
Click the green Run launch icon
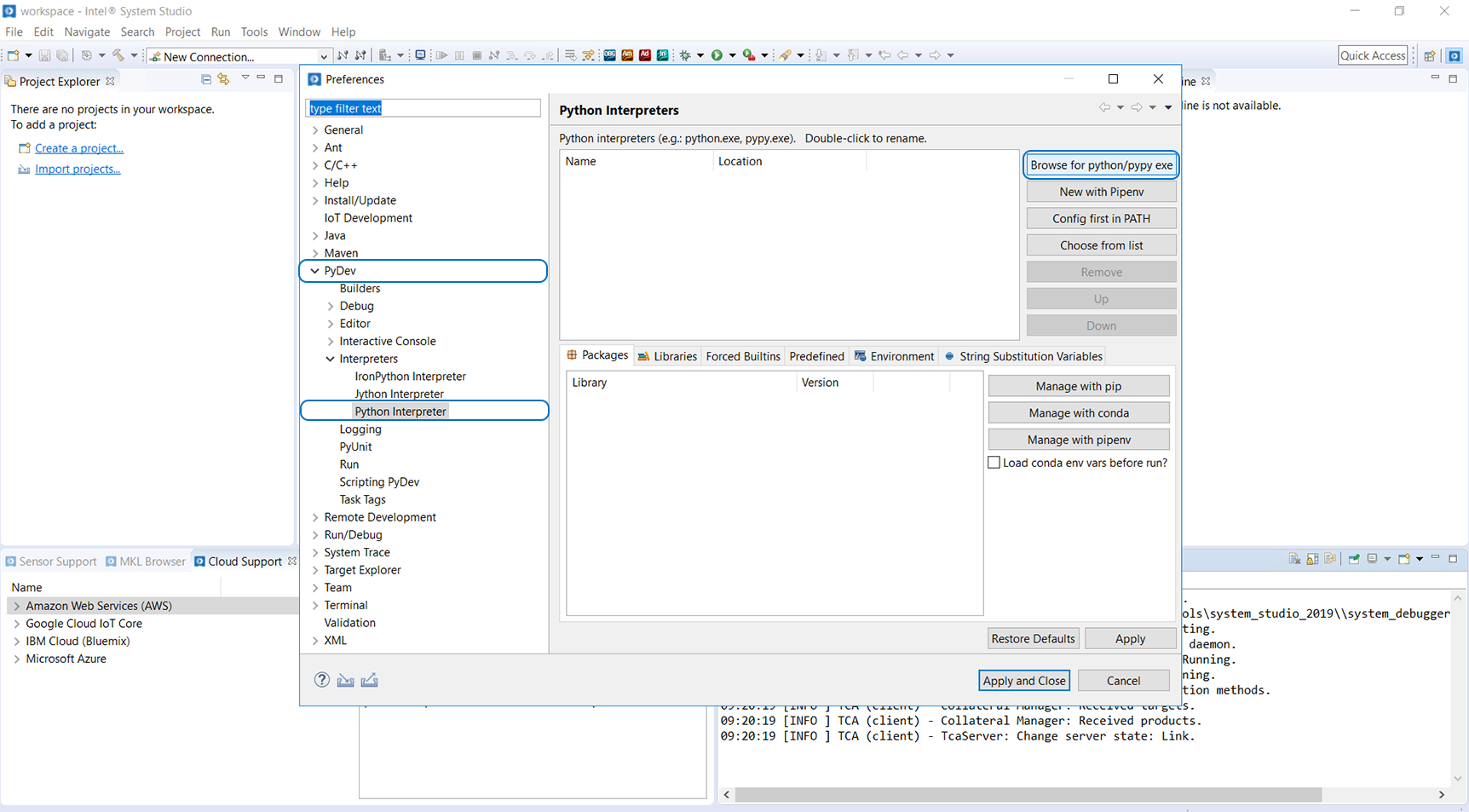(717, 55)
